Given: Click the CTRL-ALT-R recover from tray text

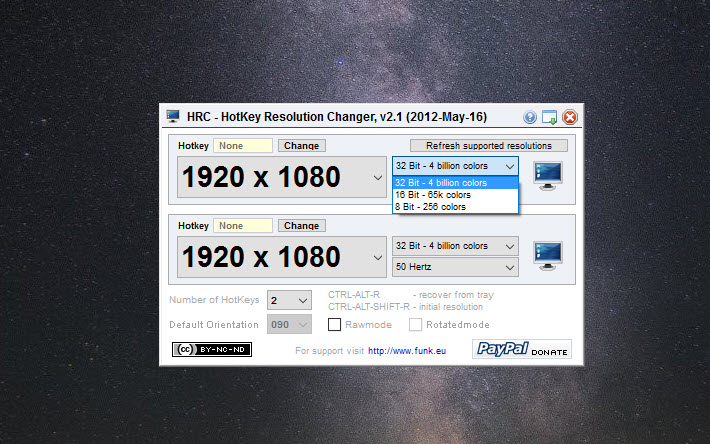Looking at the screenshot, I should click(x=411, y=295).
